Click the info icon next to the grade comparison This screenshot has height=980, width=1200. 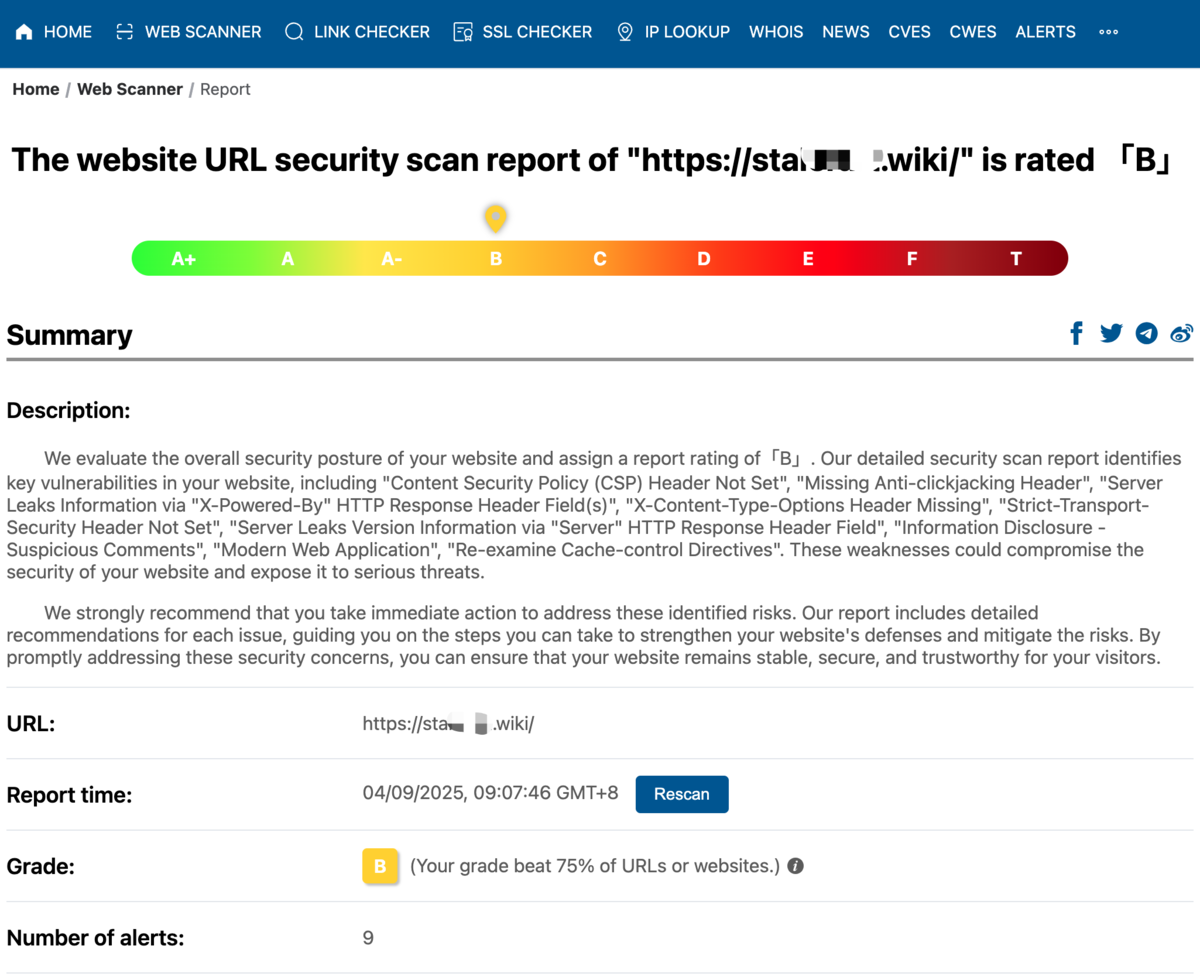tap(795, 866)
